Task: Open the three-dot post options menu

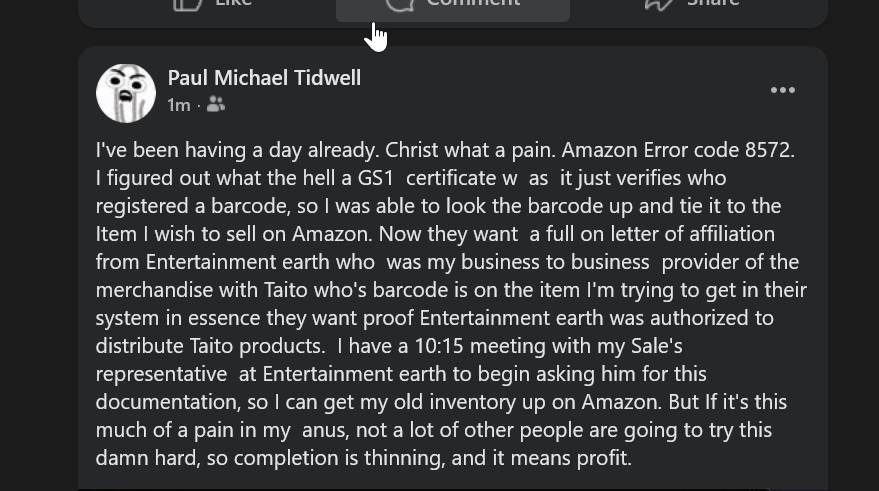Action: point(783,91)
